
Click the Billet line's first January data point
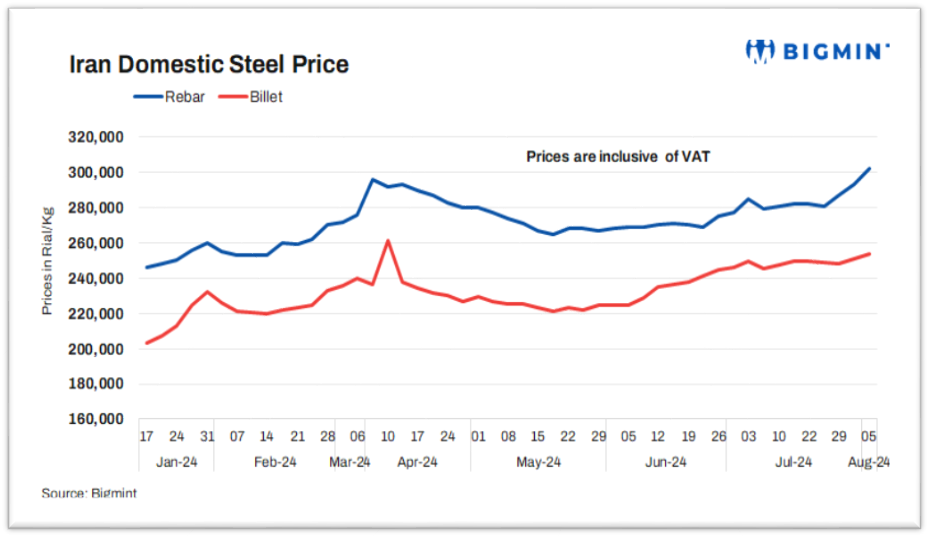click(x=147, y=343)
